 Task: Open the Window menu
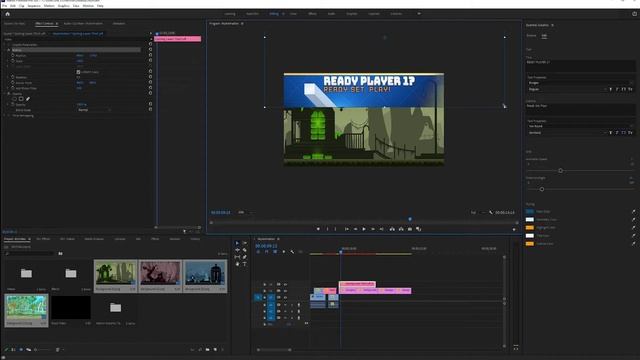pyautogui.click(x=88, y=6)
